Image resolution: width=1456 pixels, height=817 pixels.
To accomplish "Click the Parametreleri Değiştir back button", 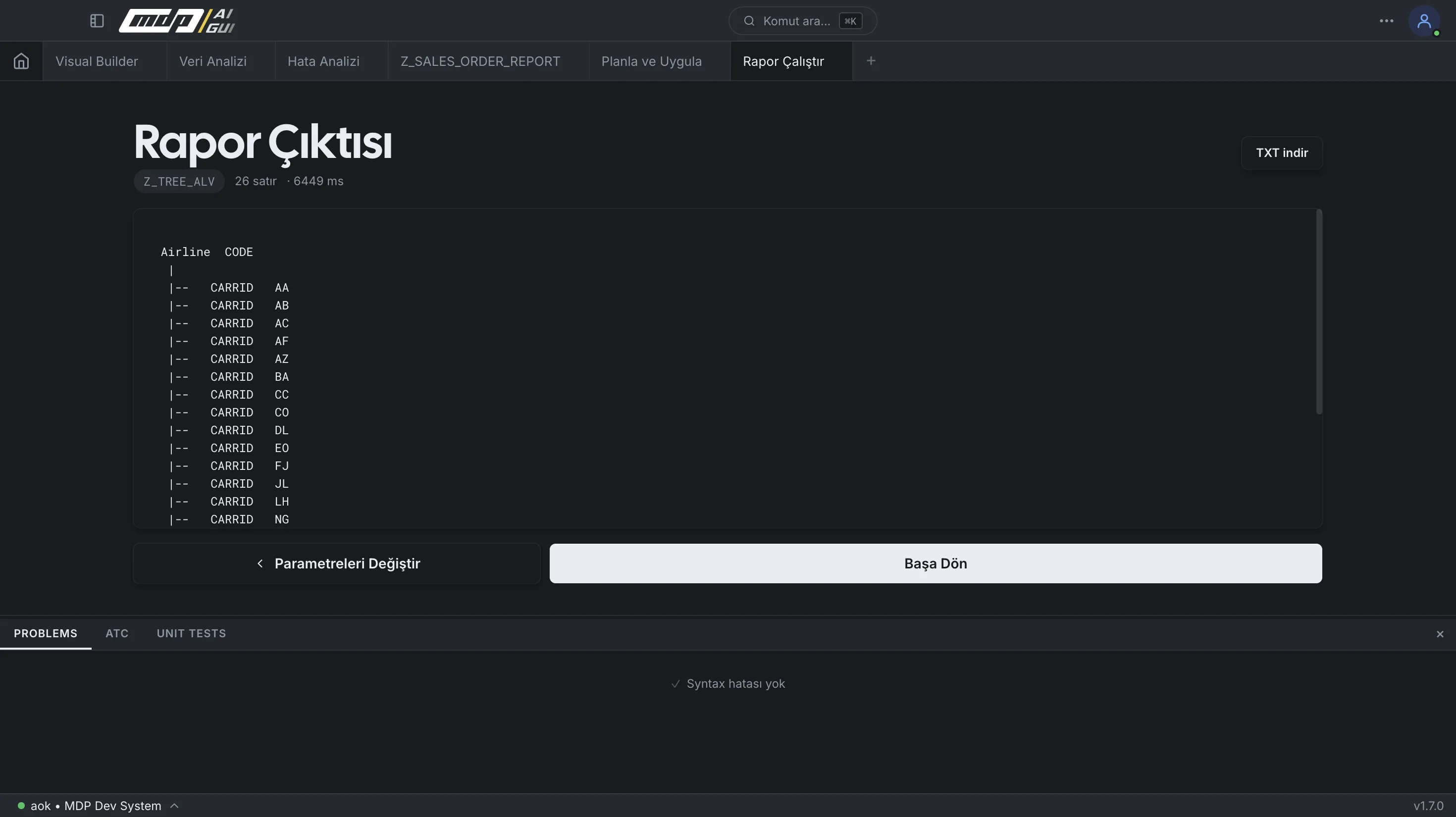I will tap(336, 563).
